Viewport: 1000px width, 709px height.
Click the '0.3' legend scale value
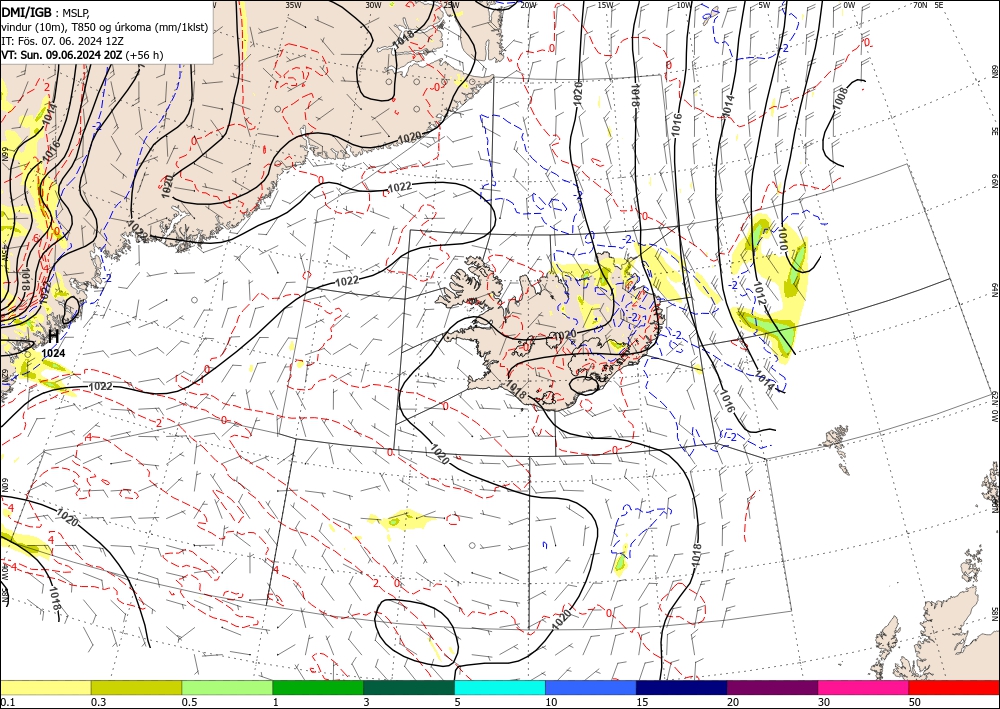98,702
